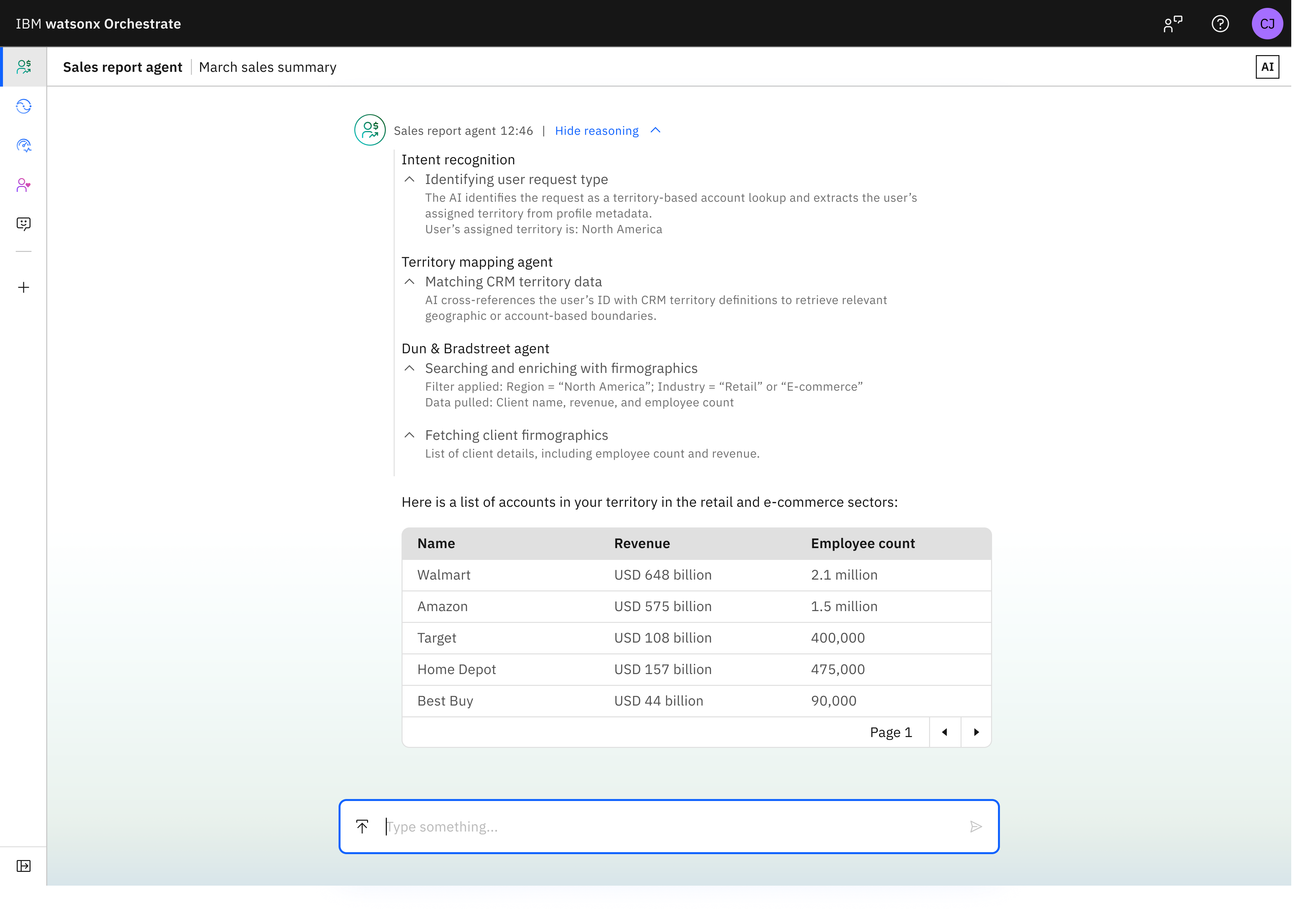This screenshot has height=924, width=1307.
Task: Open the sales report agent sidebar icon
Action: (23, 67)
